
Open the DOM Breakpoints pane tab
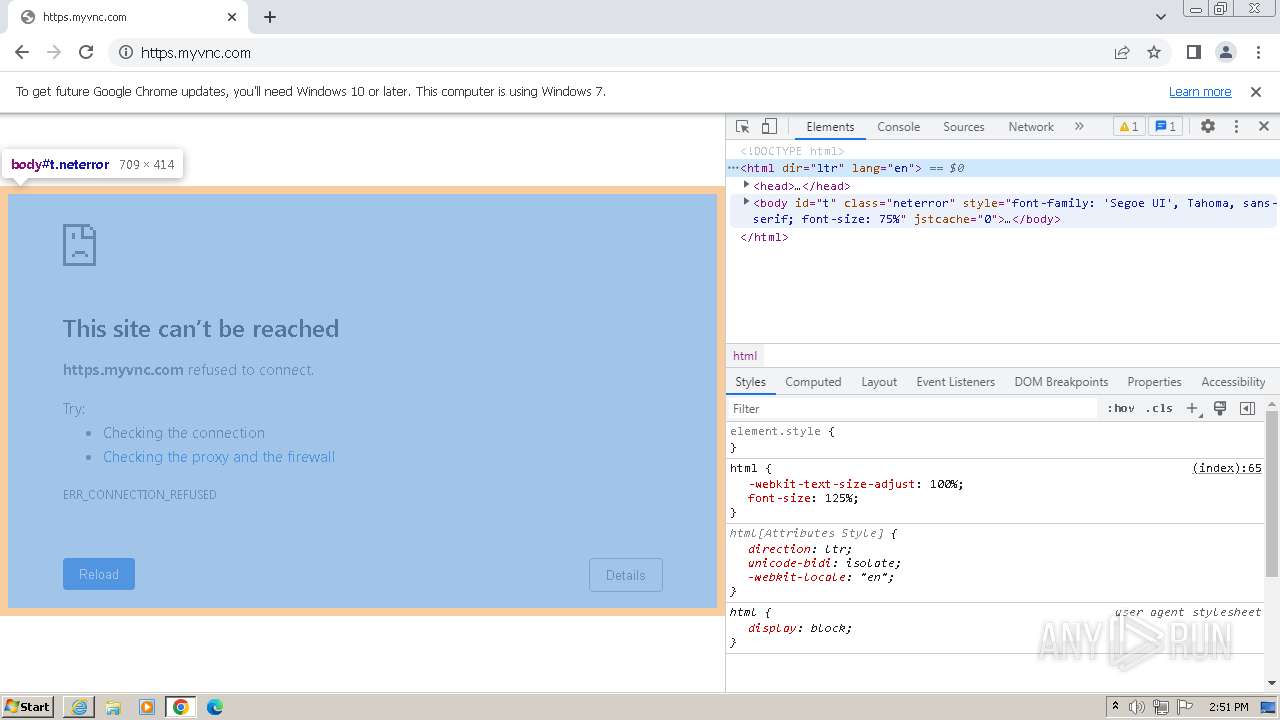pyautogui.click(x=1061, y=382)
